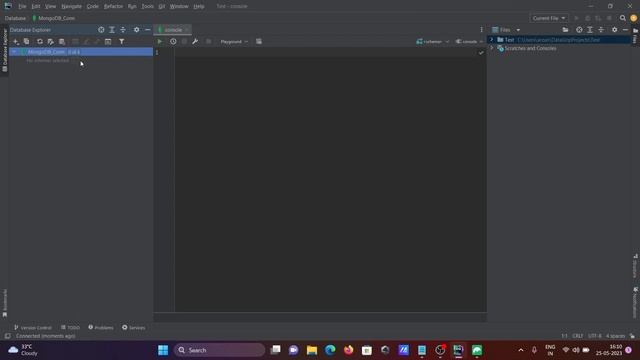Open console settings wrench icon
Image resolution: width=640 pixels, height=360 pixels.
(195, 42)
